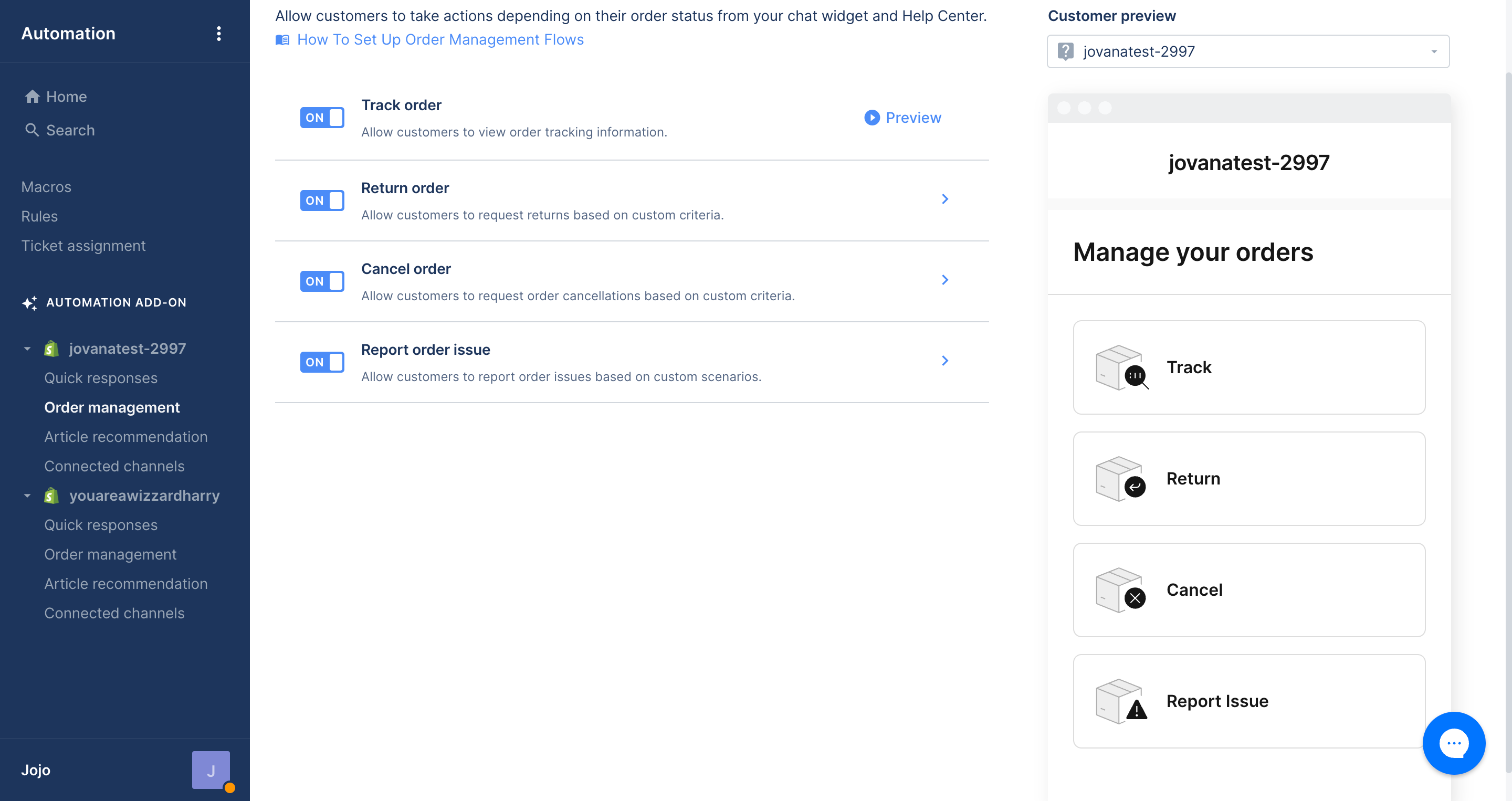This screenshot has width=1512, height=801.
Task: Click the Track order title
Action: point(402,105)
